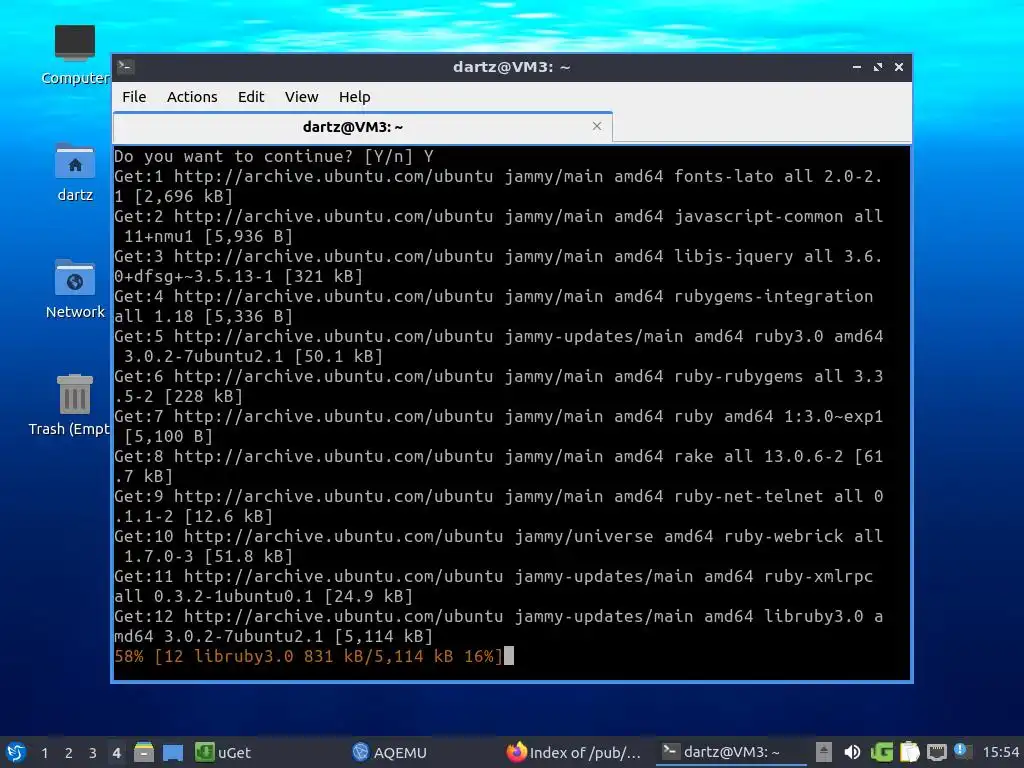Image resolution: width=1024 pixels, height=768 pixels.
Task: Open the network connection tray icon
Action: tap(936, 752)
